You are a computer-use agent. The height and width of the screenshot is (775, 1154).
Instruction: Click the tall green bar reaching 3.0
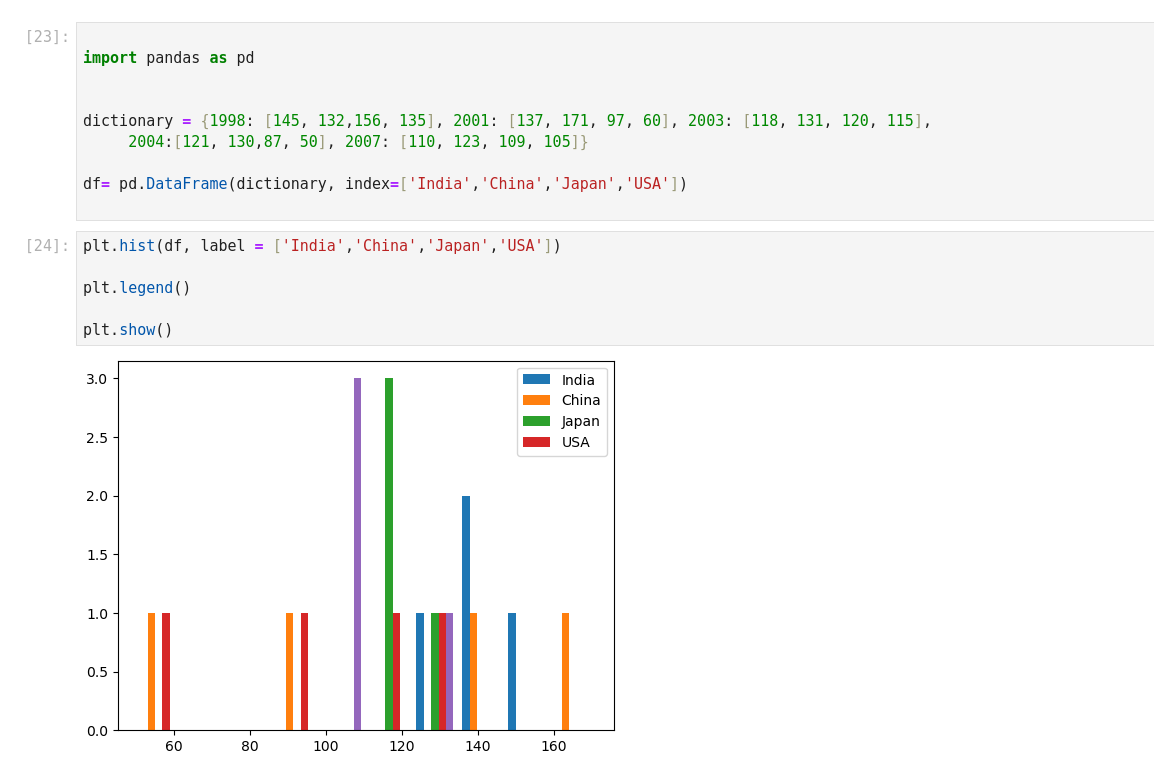389,553
